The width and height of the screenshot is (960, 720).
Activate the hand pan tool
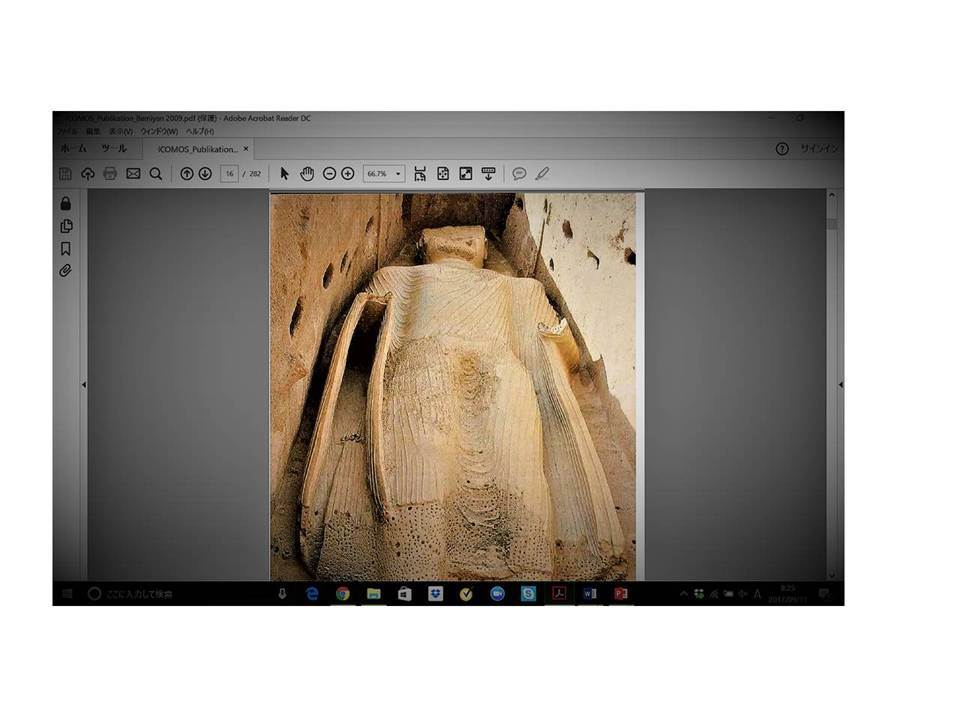pos(307,174)
